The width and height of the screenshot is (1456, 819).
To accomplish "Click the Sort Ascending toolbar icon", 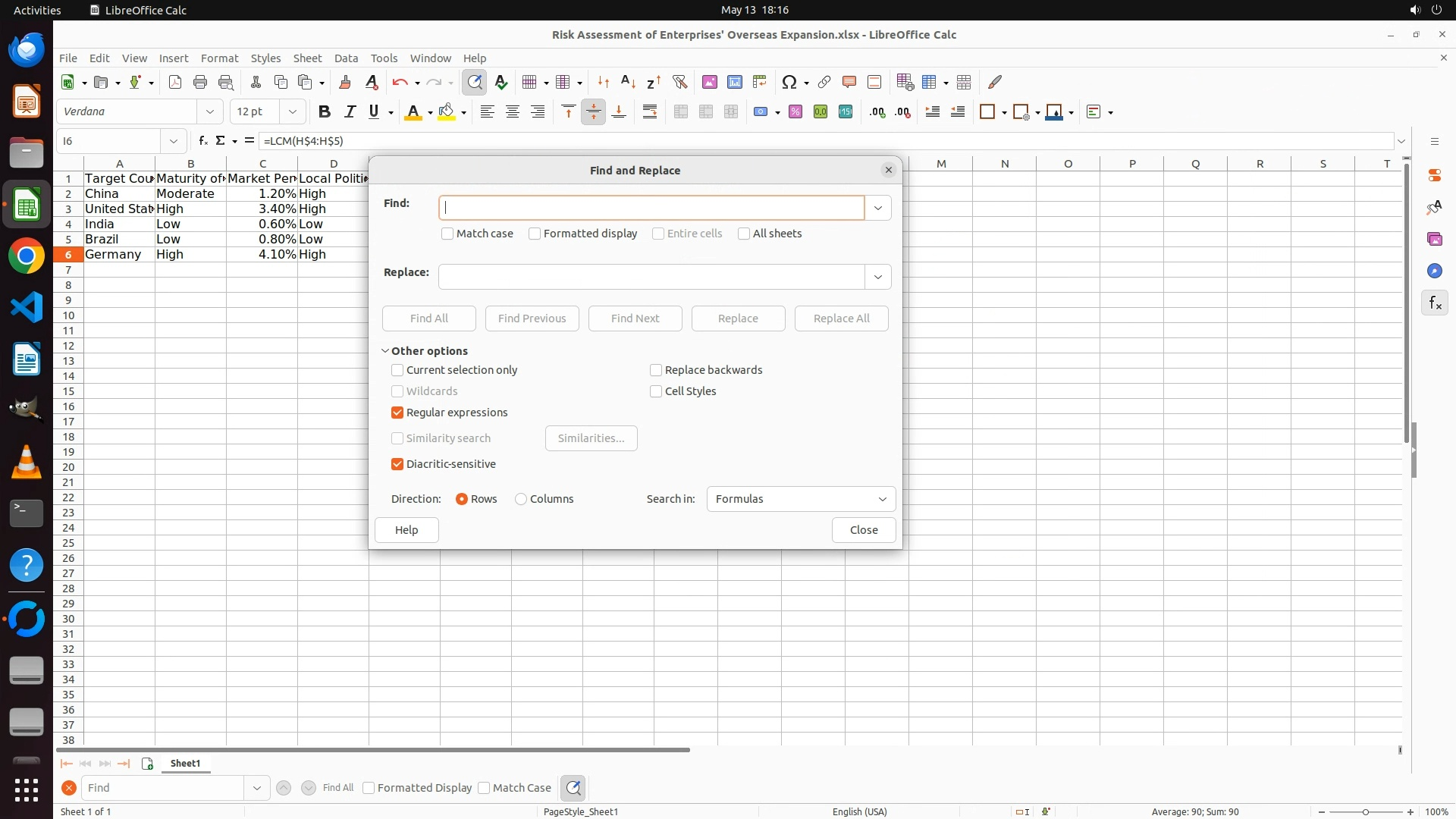I will (x=628, y=82).
